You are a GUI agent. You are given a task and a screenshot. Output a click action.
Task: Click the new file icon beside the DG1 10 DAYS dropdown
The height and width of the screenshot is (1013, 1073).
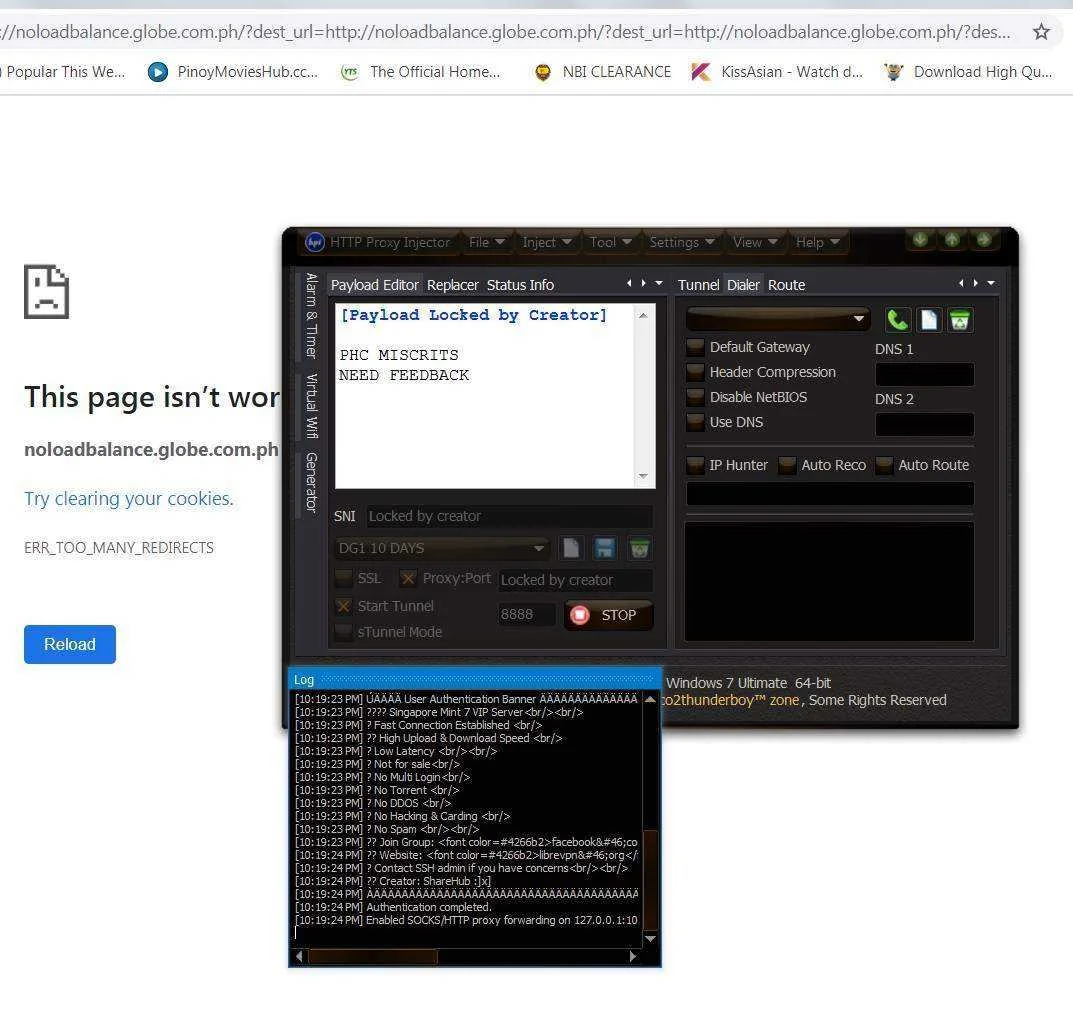(x=571, y=548)
